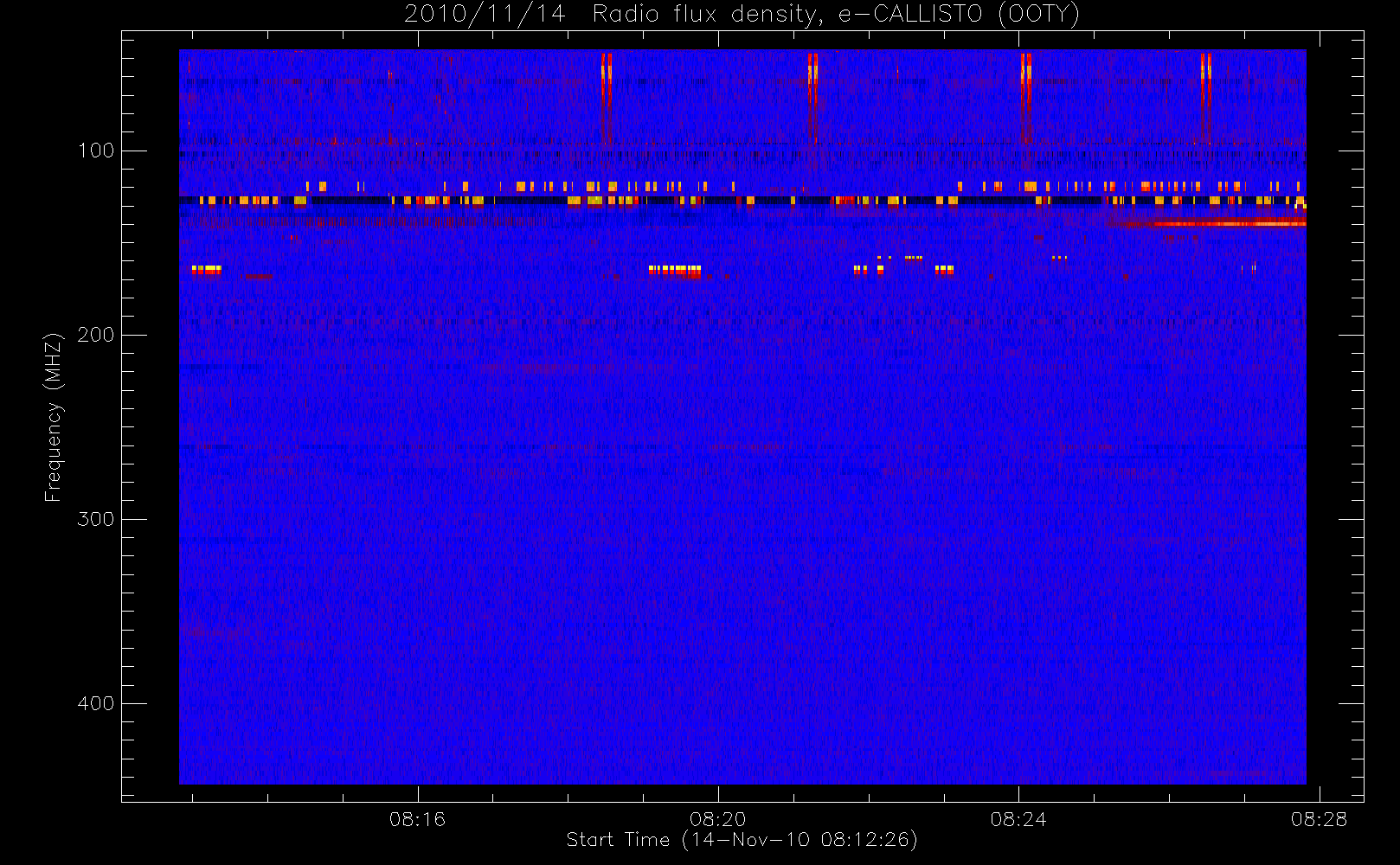Click the Start Time axis label
Screen dimensions: 1400x865
pos(742,840)
